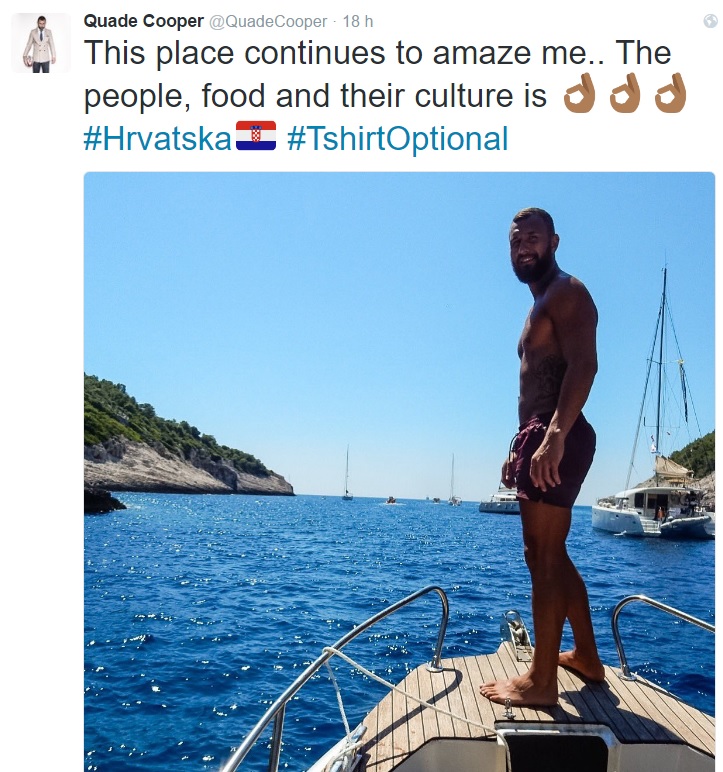Click the leftmost distant sailboat on horizon
This screenshot has width=723, height=772.
[347, 473]
